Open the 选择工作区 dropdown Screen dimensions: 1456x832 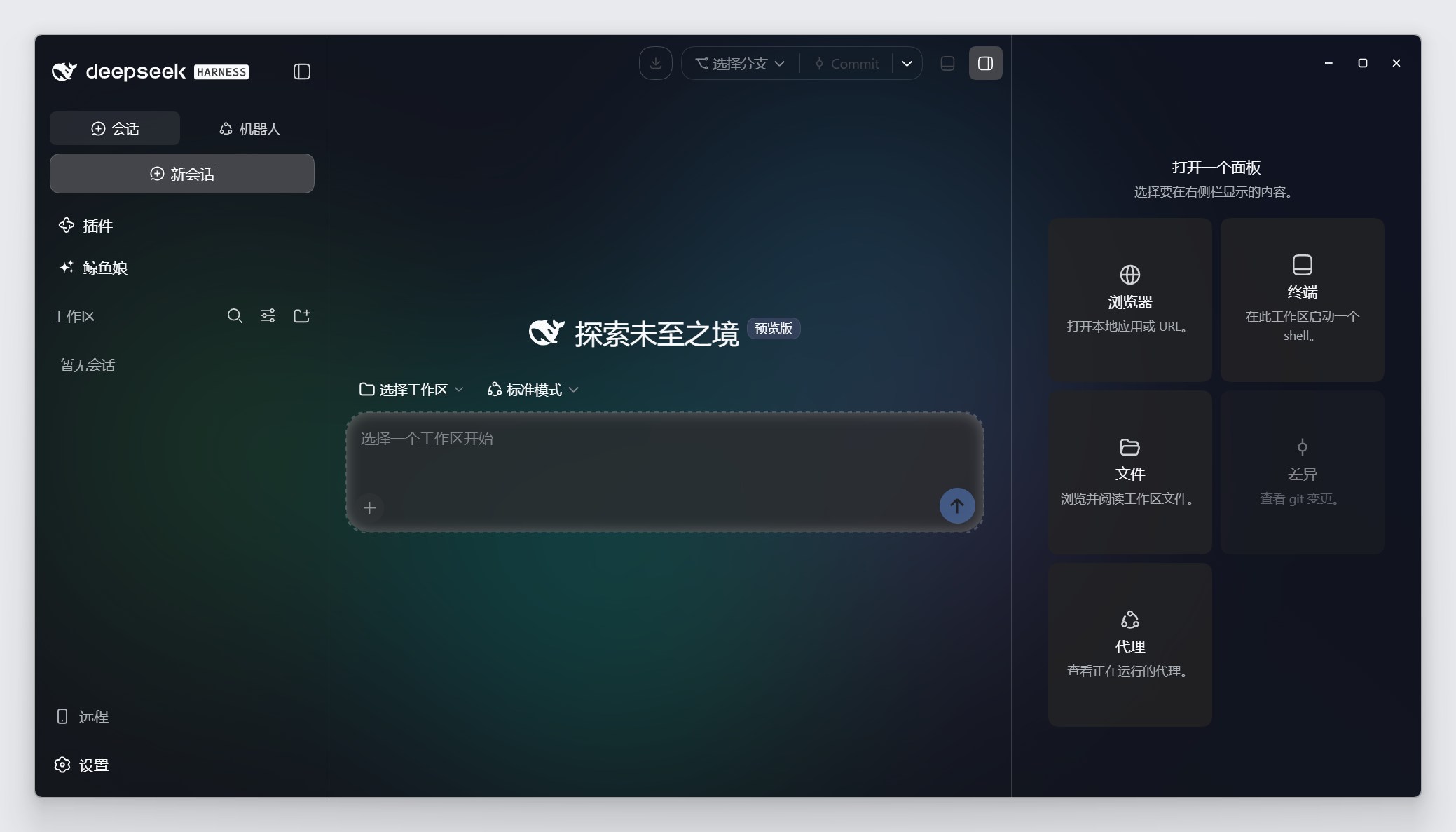pyautogui.click(x=411, y=389)
